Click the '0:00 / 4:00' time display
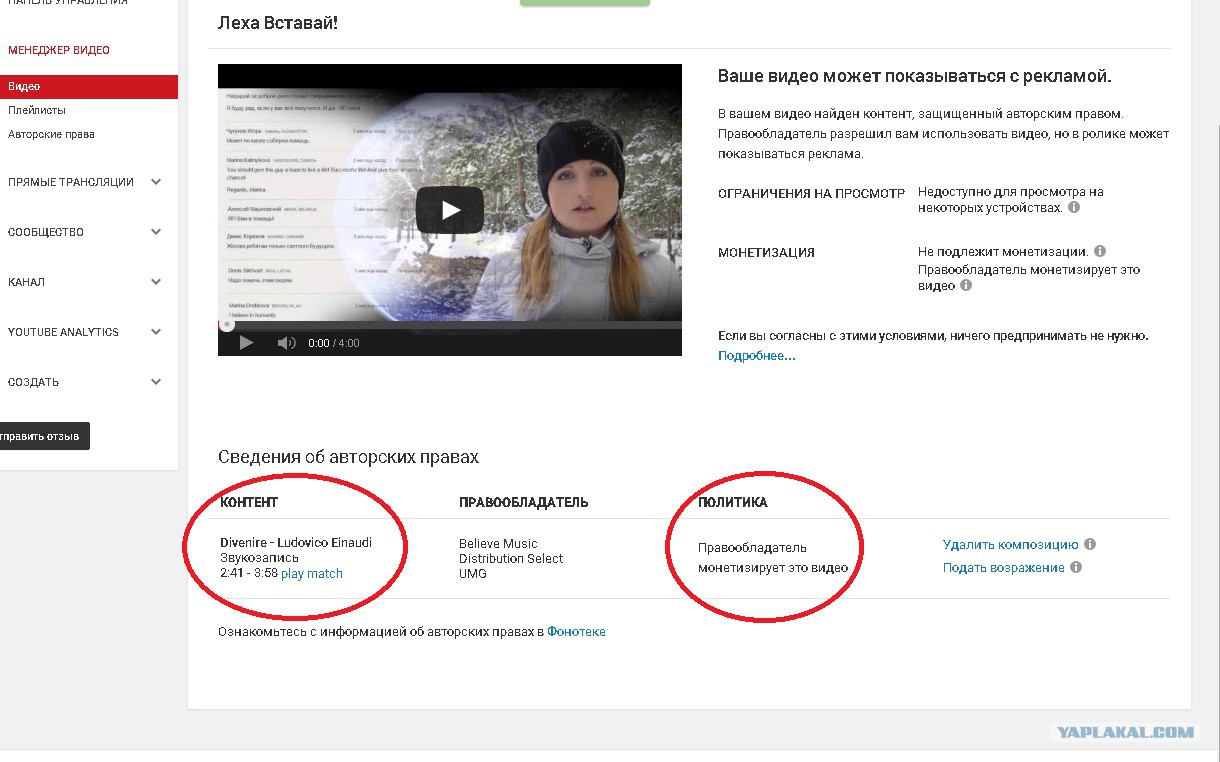1220x762 pixels. coord(334,343)
